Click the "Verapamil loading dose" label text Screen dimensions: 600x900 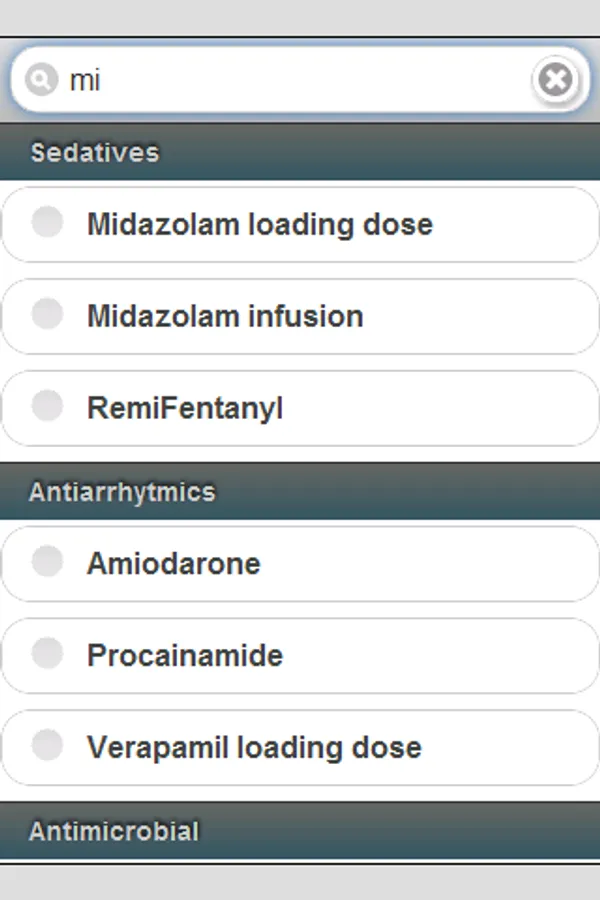pyautogui.click(x=254, y=748)
